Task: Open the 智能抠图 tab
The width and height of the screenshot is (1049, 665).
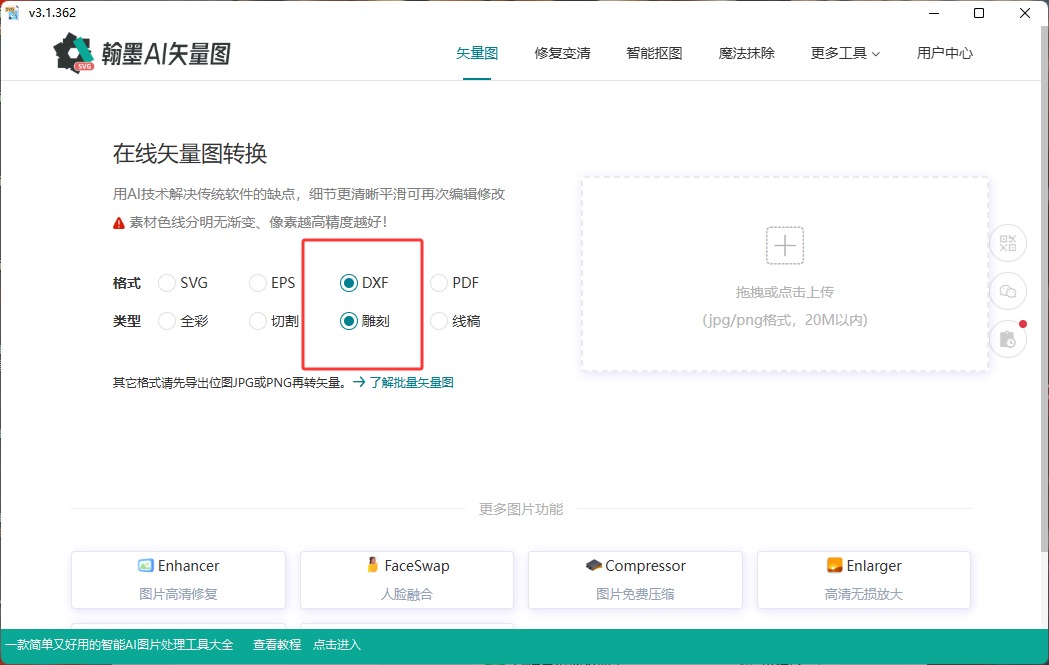Action: click(654, 55)
